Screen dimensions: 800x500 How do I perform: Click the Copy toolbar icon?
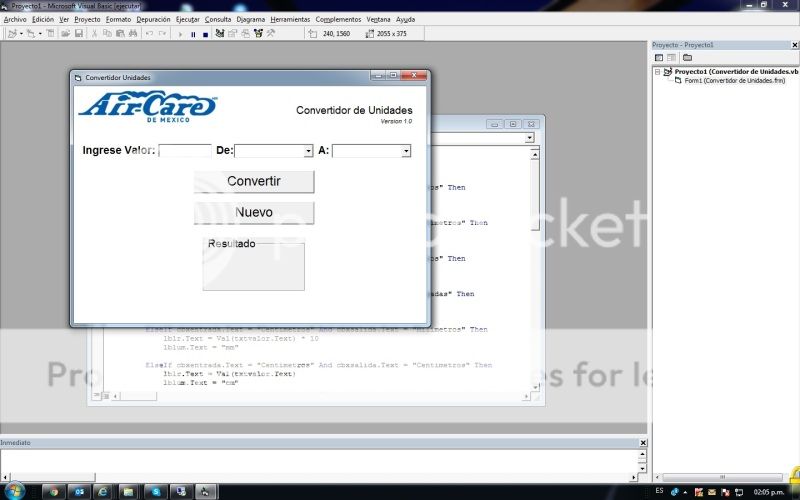pyautogui.click(x=107, y=34)
